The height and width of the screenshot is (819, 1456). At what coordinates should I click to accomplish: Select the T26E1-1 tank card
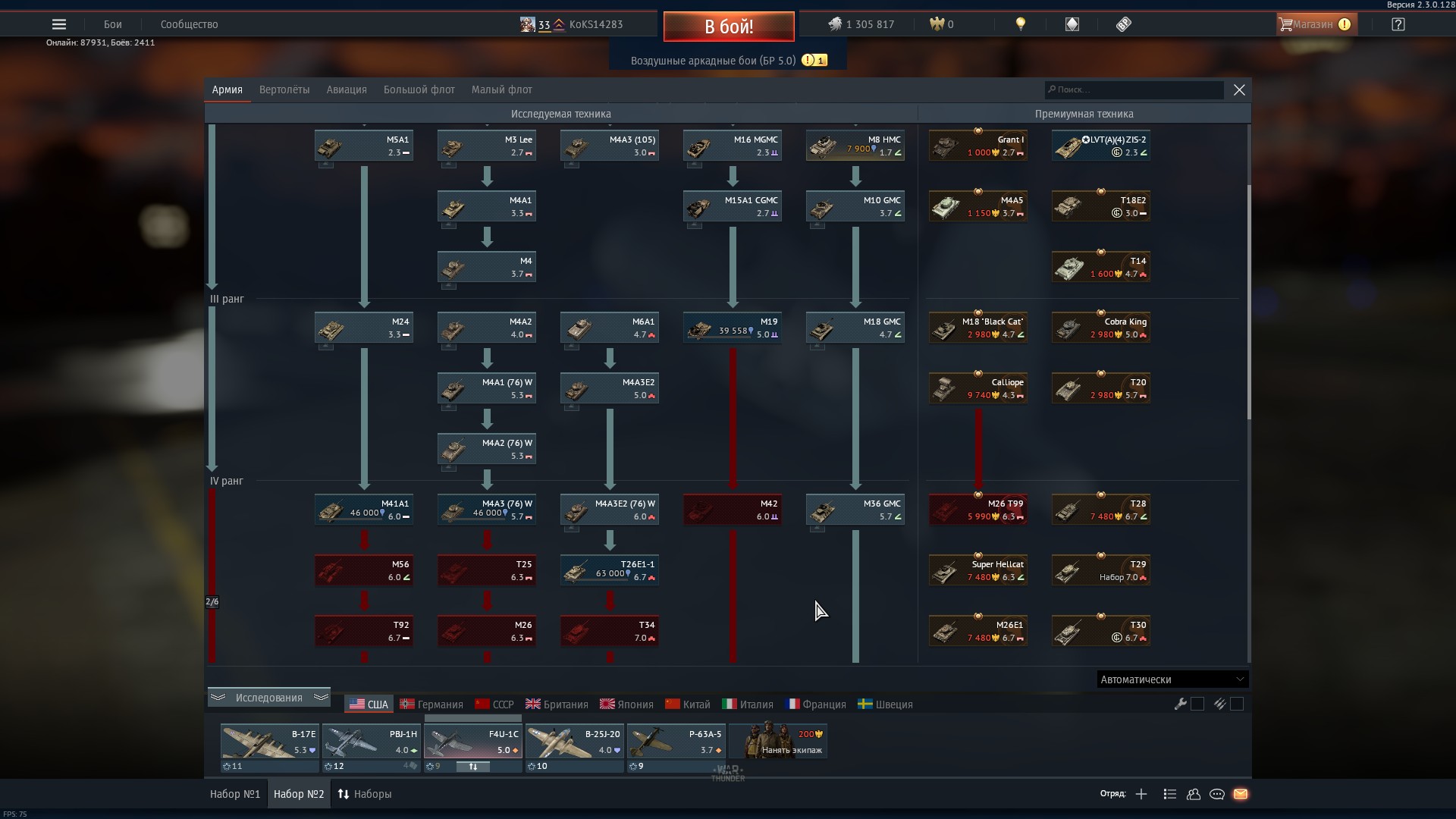point(610,570)
